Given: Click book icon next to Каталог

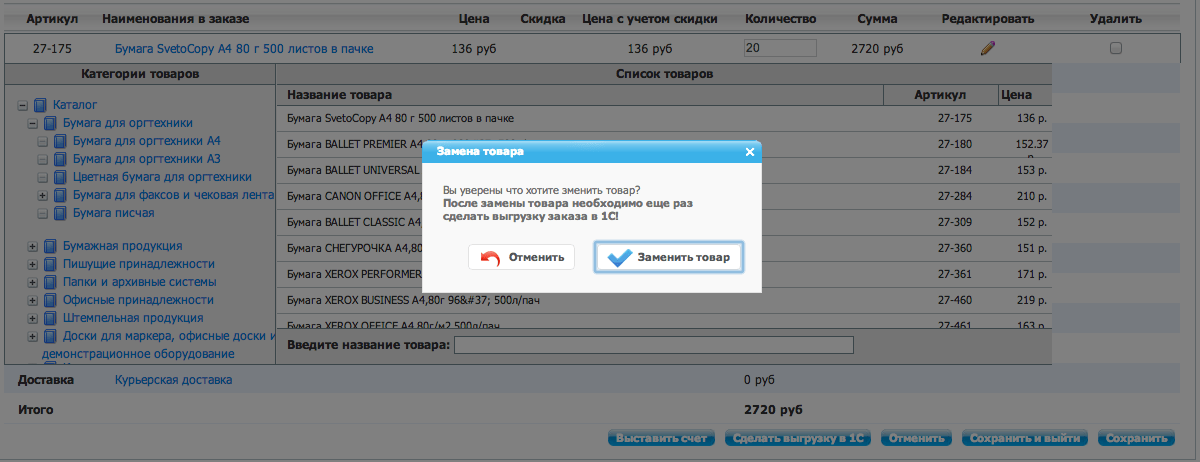Looking at the screenshot, I should click(41, 105).
